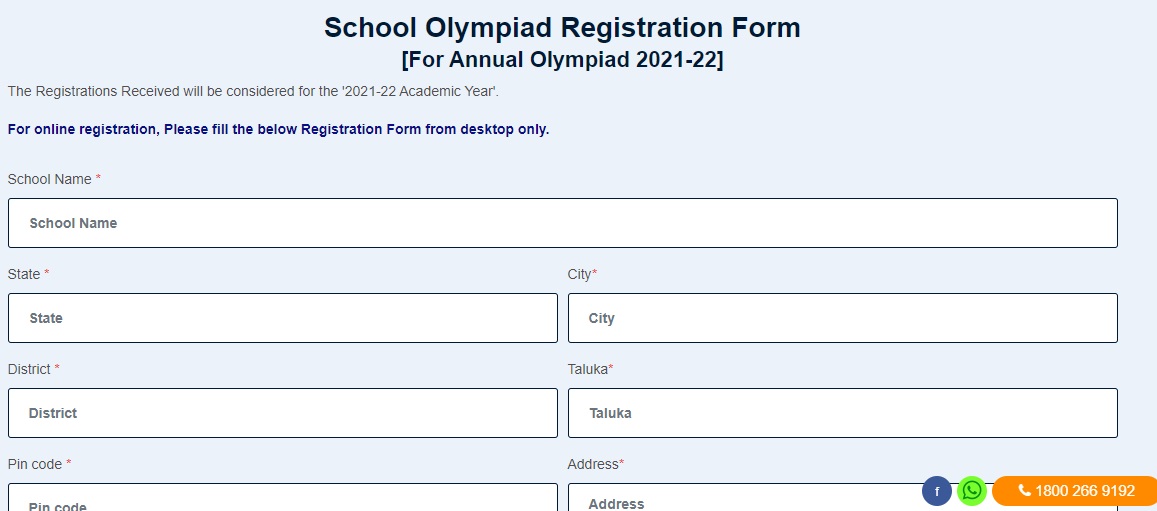Open the Facebook page icon
Image resolution: width=1157 pixels, height=511 pixels.
(936, 491)
